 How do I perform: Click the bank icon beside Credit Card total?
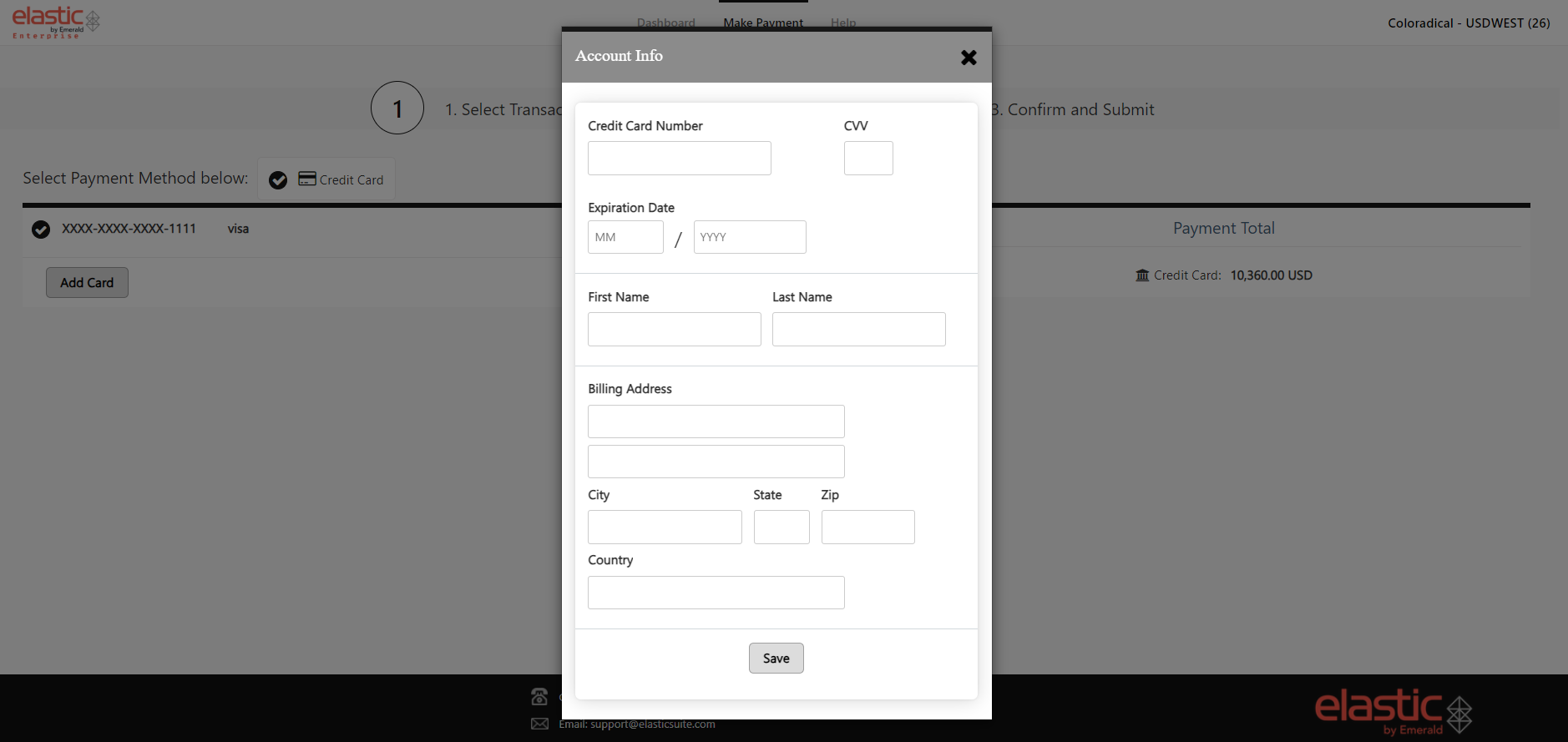click(x=1142, y=275)
